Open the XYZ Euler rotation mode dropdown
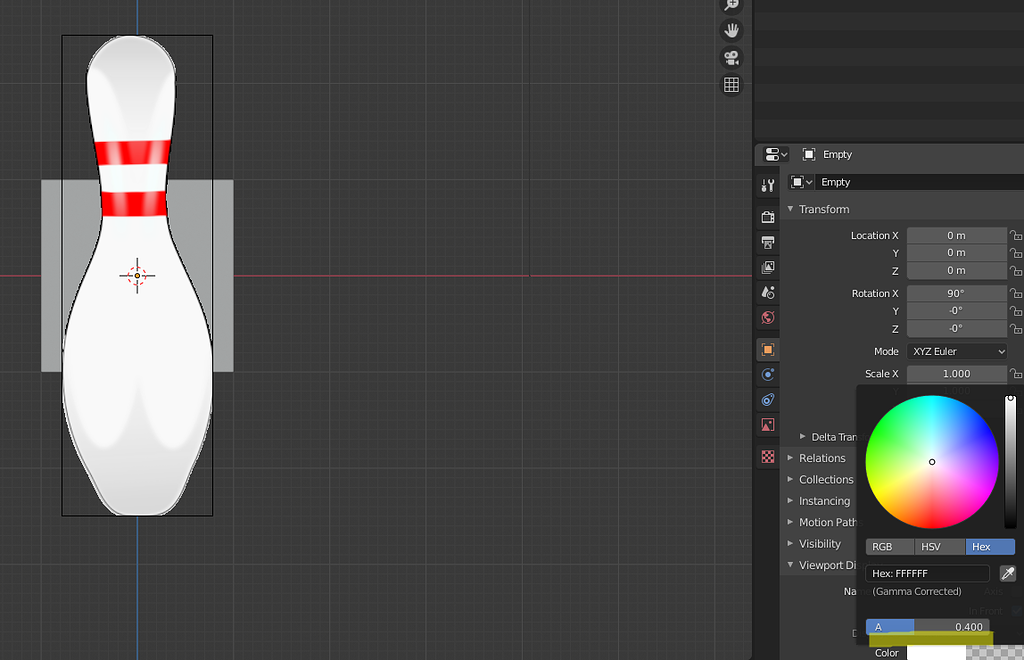 (956, 351)
